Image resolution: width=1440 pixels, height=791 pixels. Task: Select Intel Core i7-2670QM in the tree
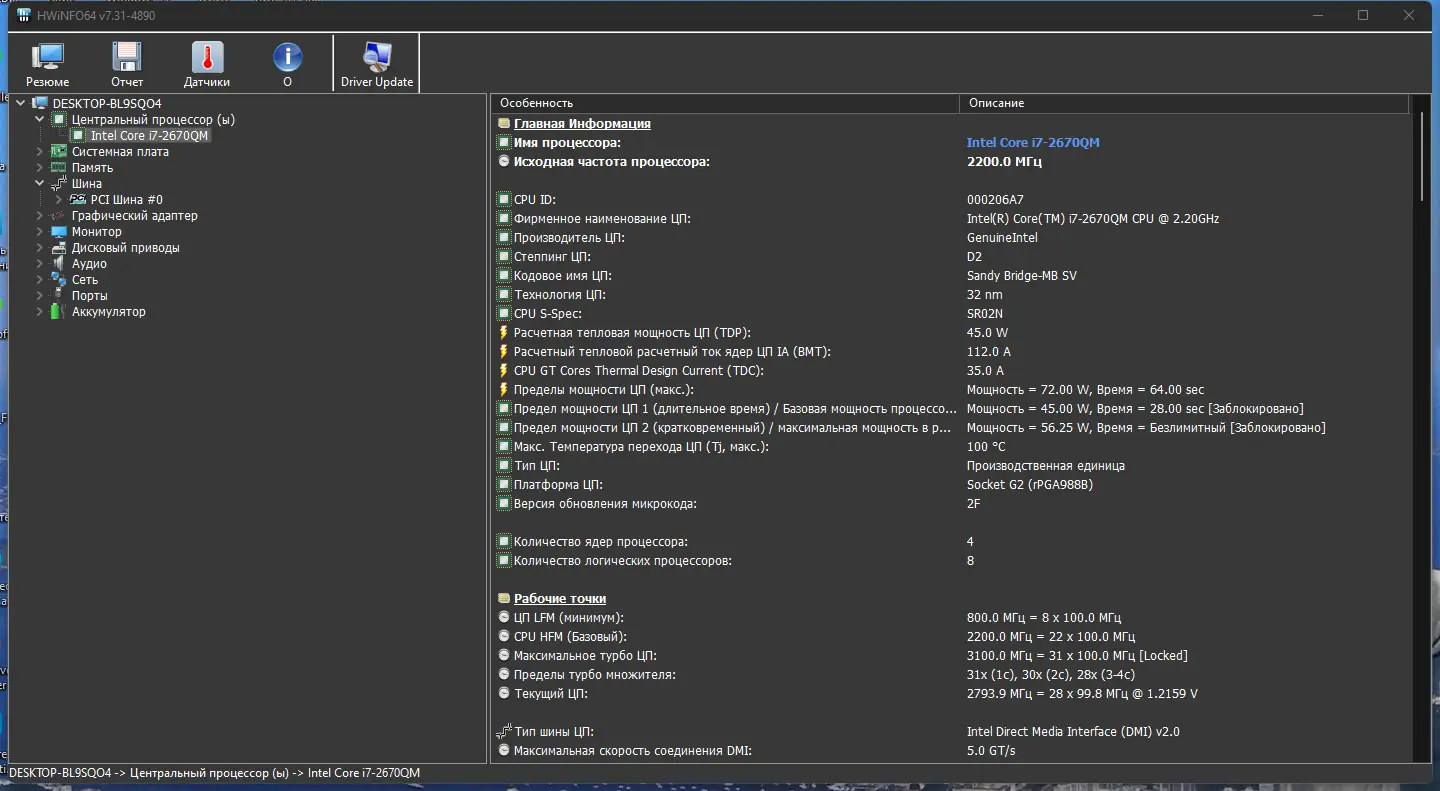click(x=150, y=136)
